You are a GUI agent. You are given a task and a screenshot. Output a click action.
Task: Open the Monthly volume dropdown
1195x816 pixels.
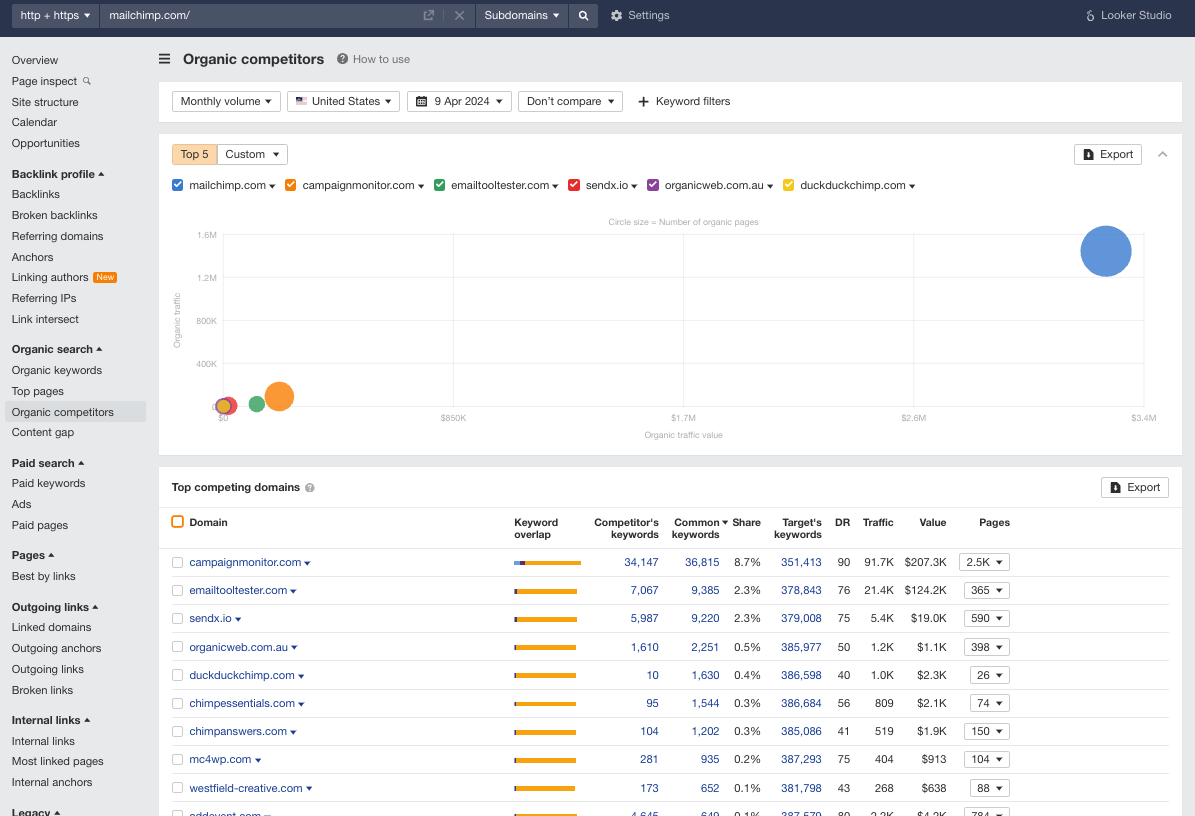(225, 101)
